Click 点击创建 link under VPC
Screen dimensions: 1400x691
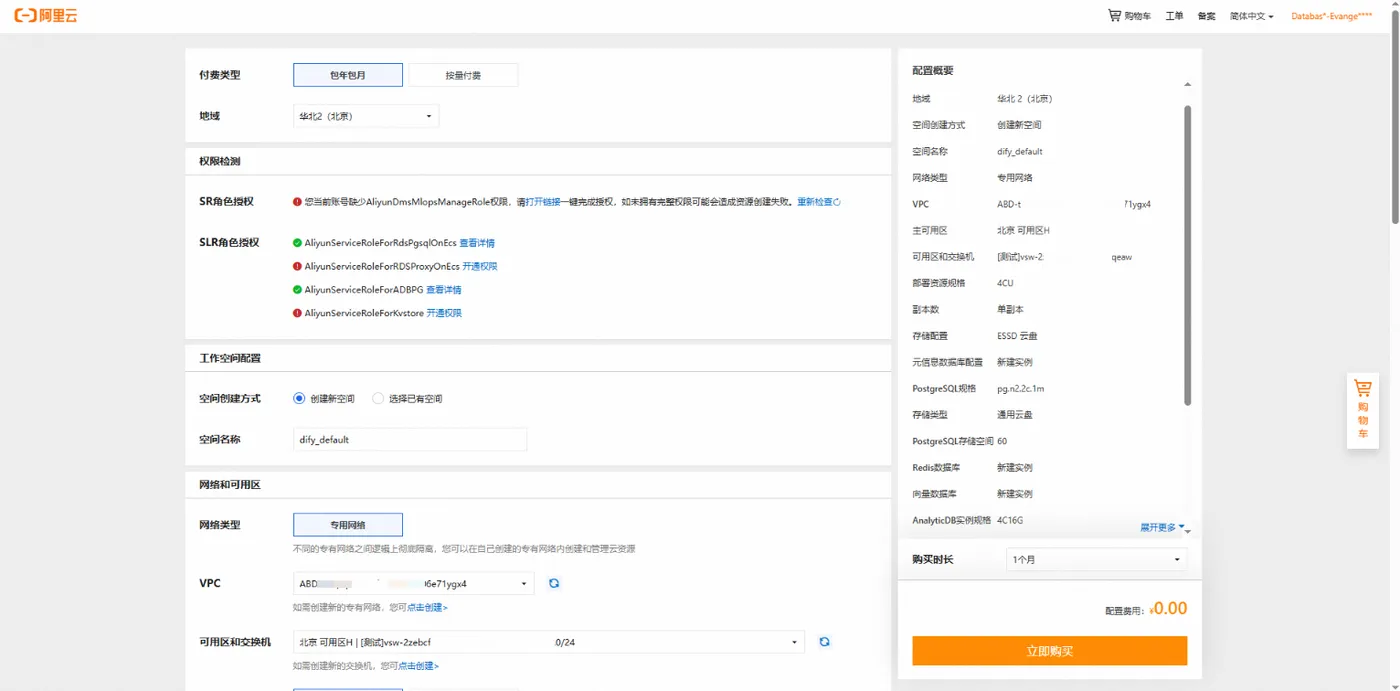[x=427, y=607]
